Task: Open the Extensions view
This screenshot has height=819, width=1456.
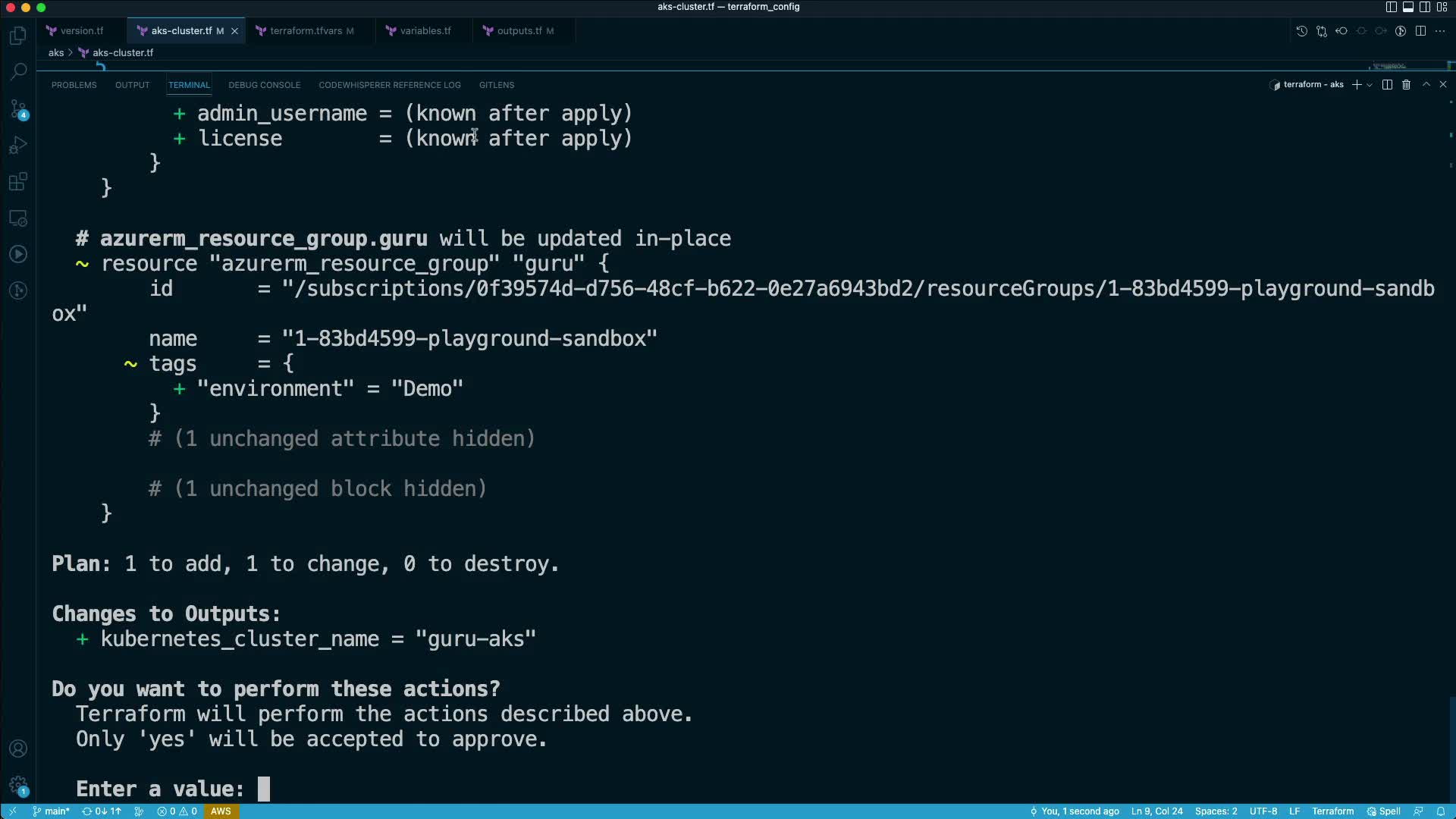Action: pos(18,182)
